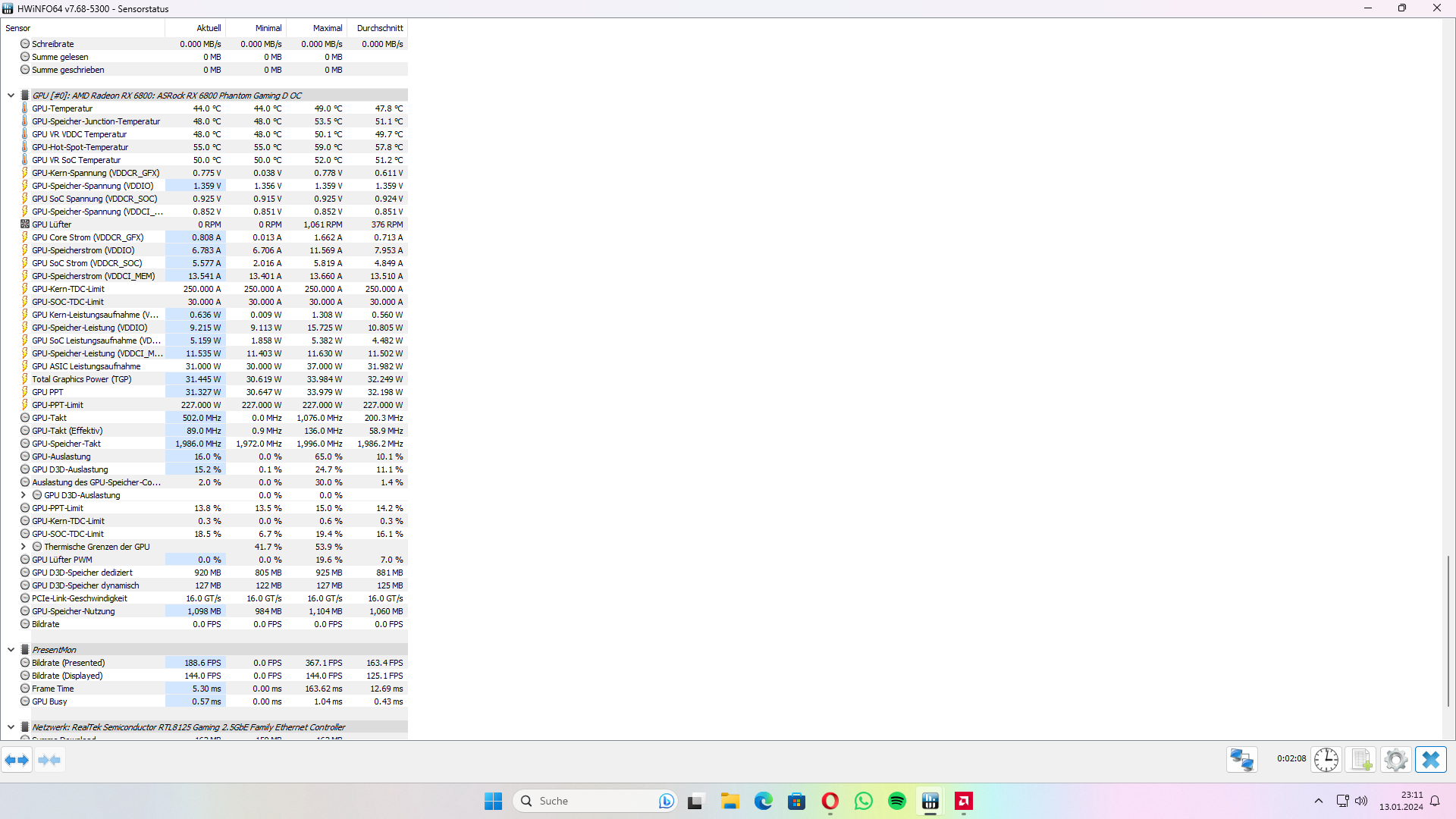
Task: Open the remote network connection button
Action: (1241, 759)
